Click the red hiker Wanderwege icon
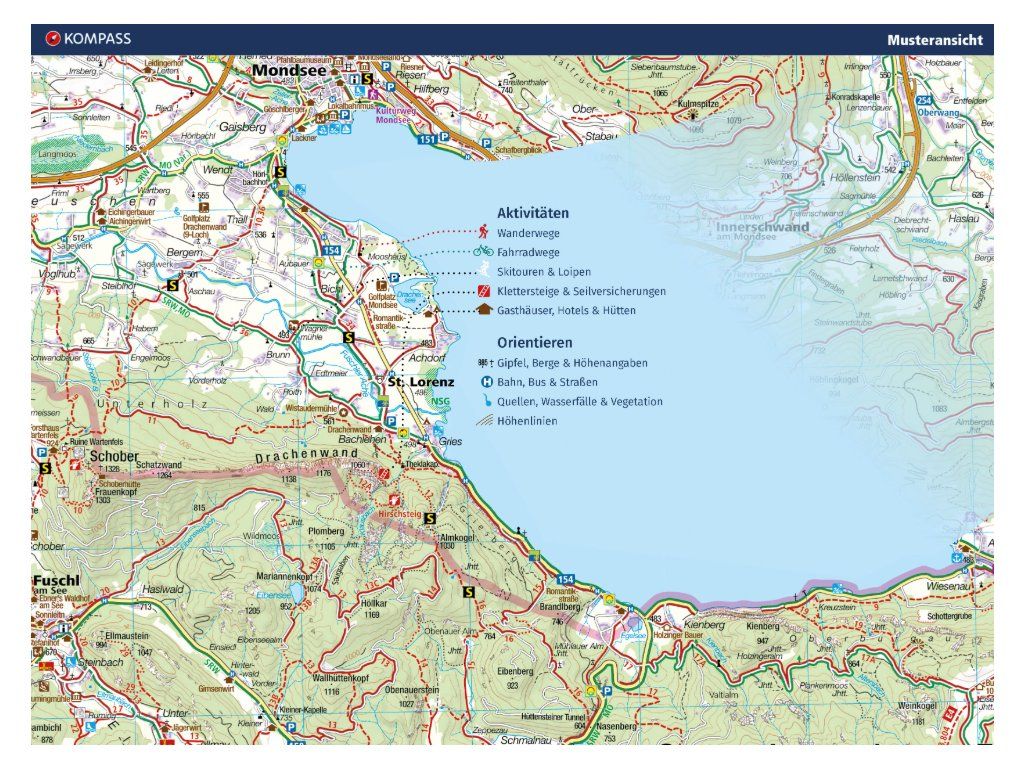This screenshot has height=768, width=1024. [483, 232]
